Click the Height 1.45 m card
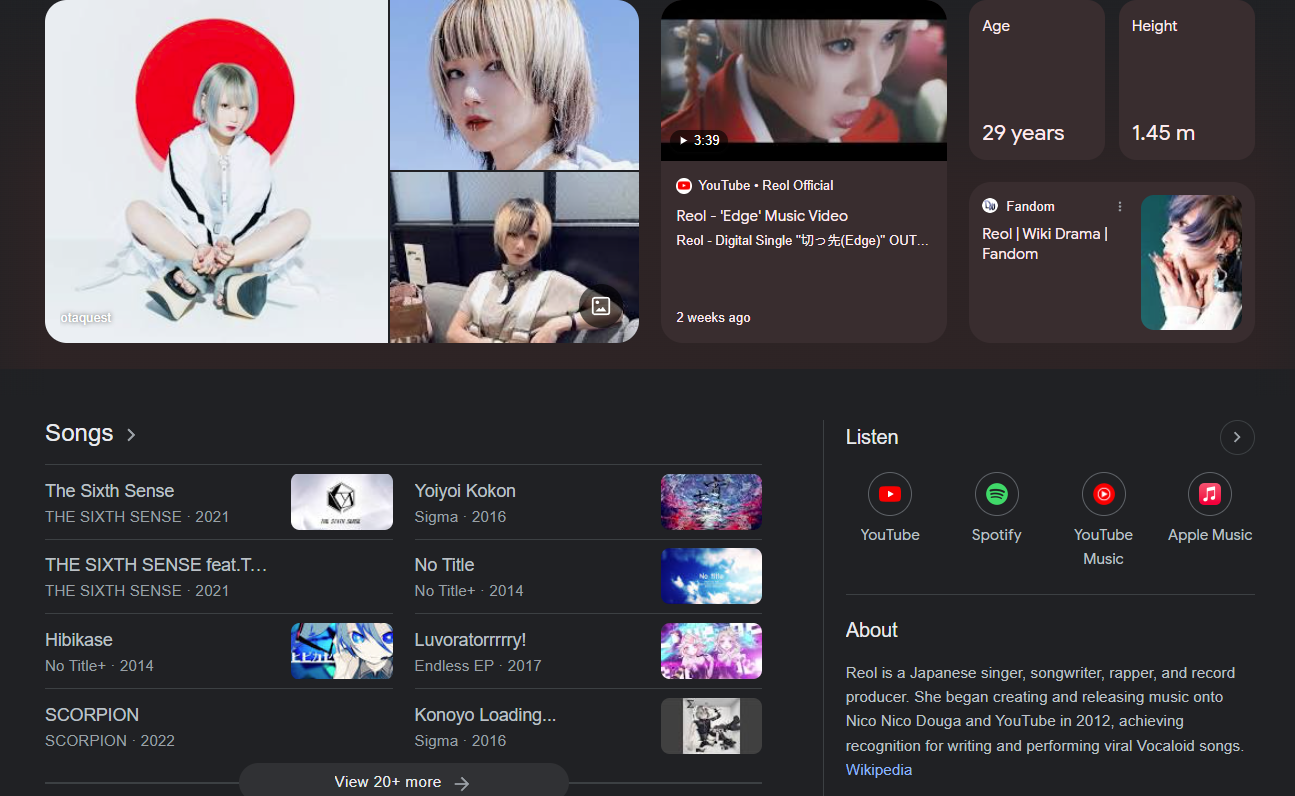Image resolution: width=1295 pixels, height=796 pixels. pyautogui.click(x=1187, y=80)
